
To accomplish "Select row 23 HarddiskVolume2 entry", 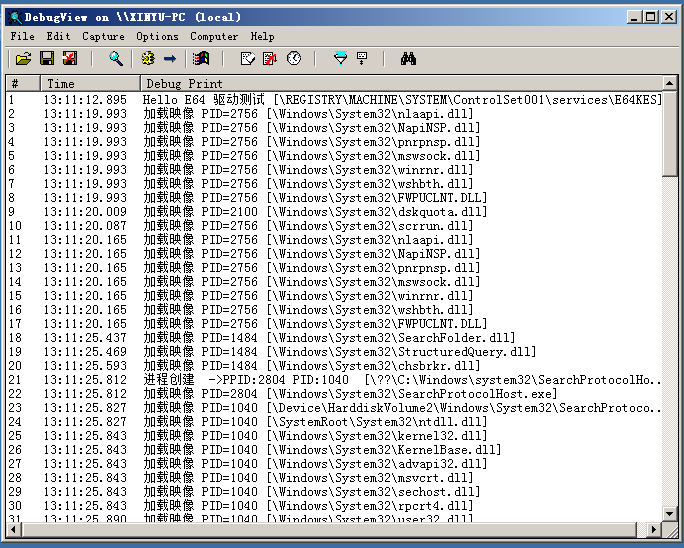I will tap(334, 408).
